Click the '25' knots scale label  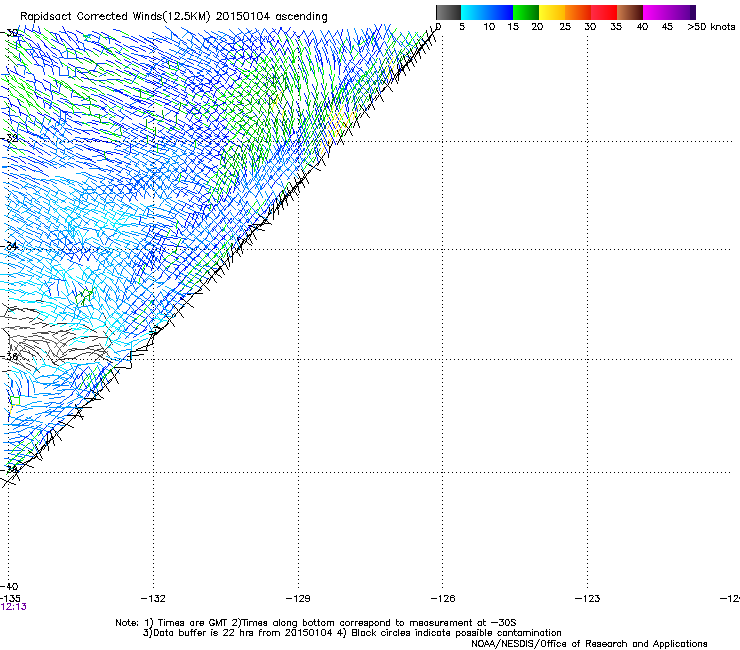tap(565, 27)
